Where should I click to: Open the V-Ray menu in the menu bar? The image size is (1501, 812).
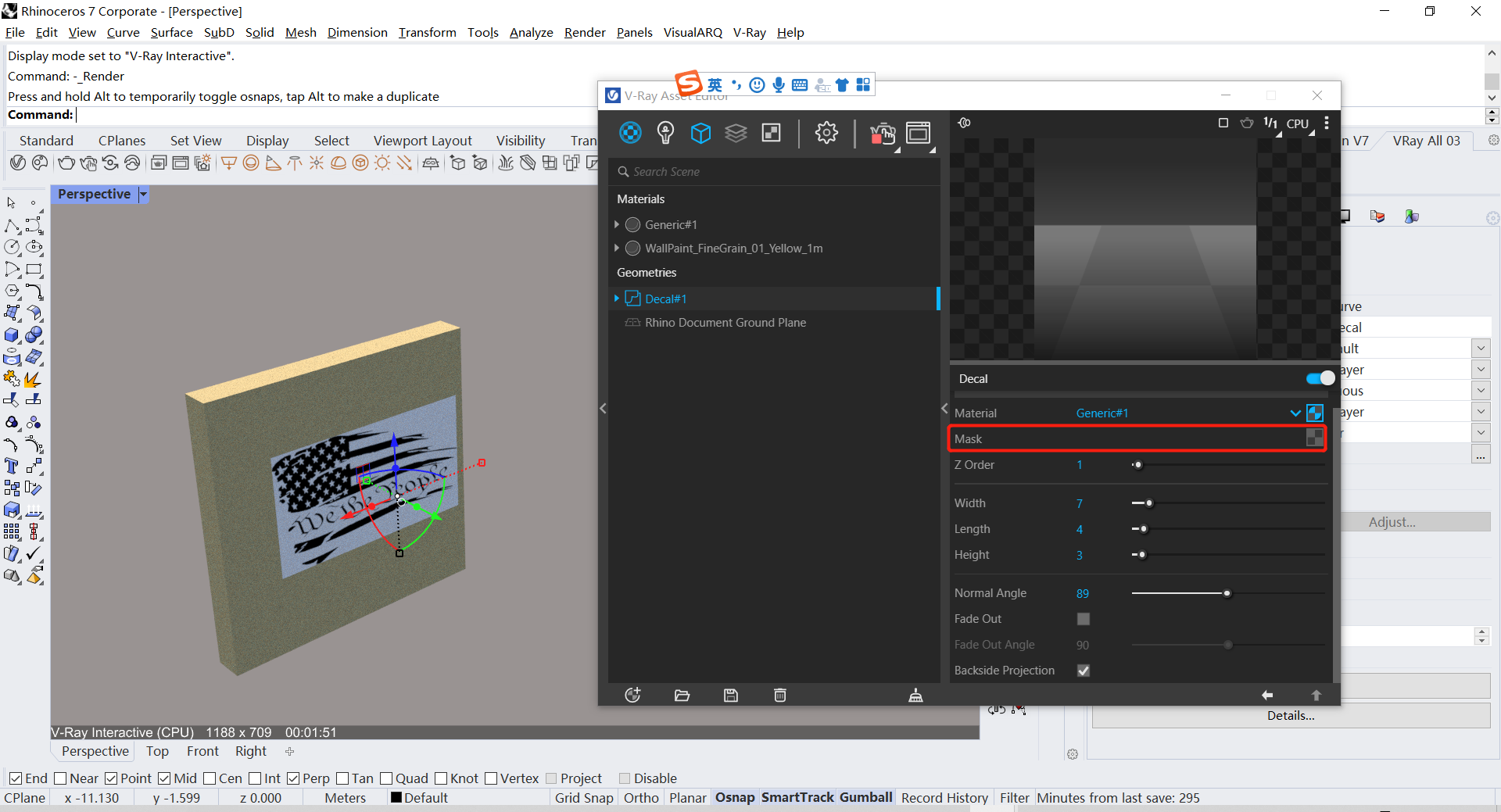[749, 32]
